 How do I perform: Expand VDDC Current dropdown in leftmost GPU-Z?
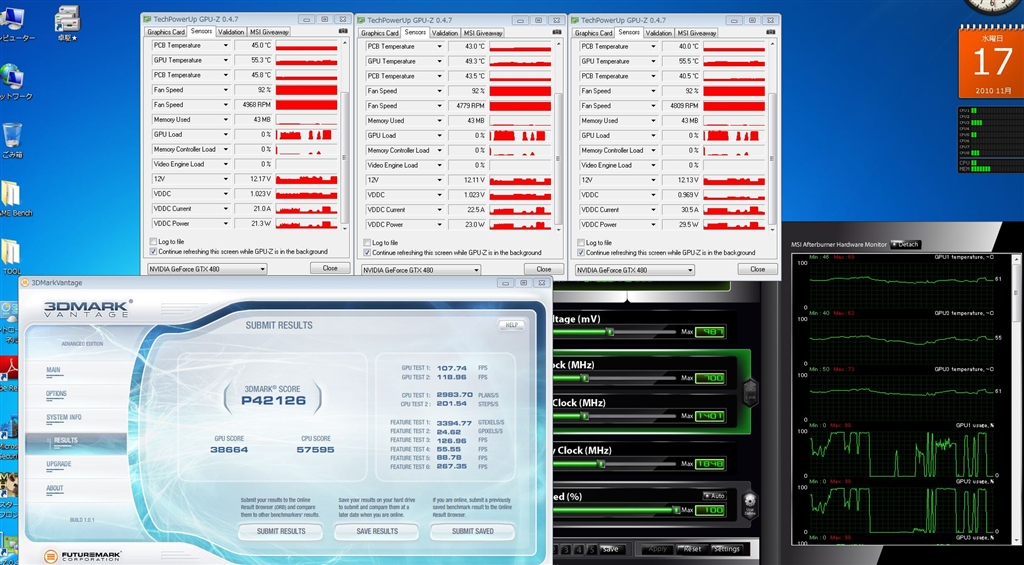(226, 209)
